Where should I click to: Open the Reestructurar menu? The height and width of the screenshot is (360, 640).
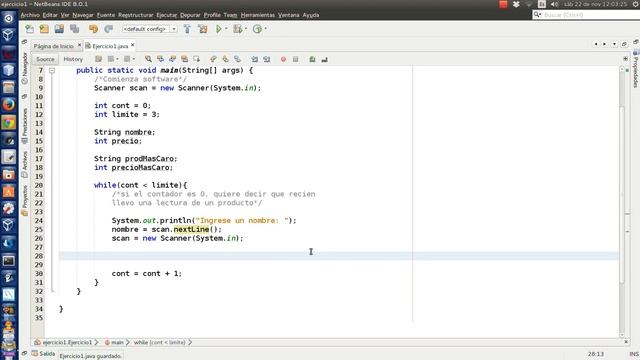point(136,15)
